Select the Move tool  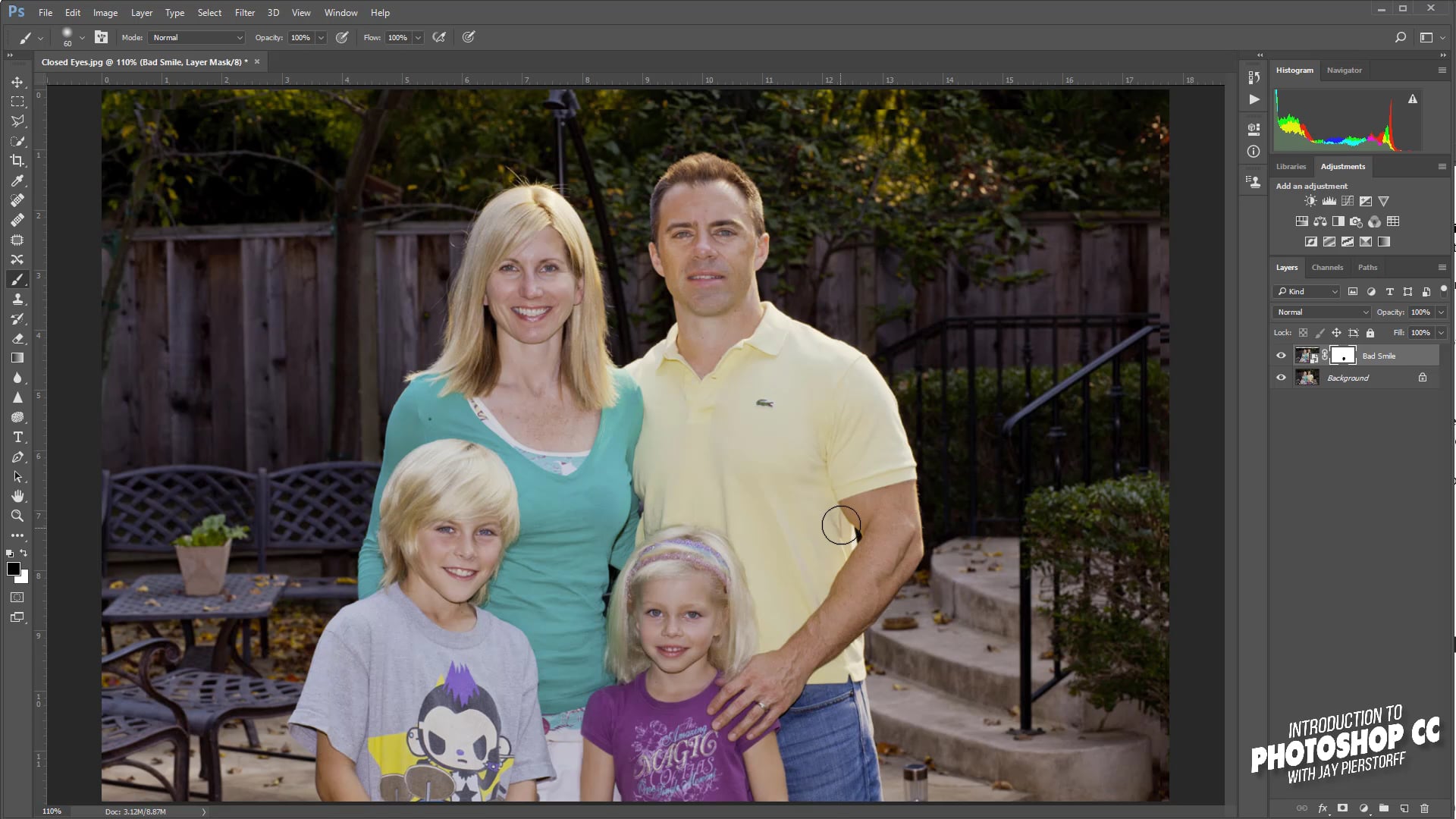pyautogui.click(x=17, y=82)
